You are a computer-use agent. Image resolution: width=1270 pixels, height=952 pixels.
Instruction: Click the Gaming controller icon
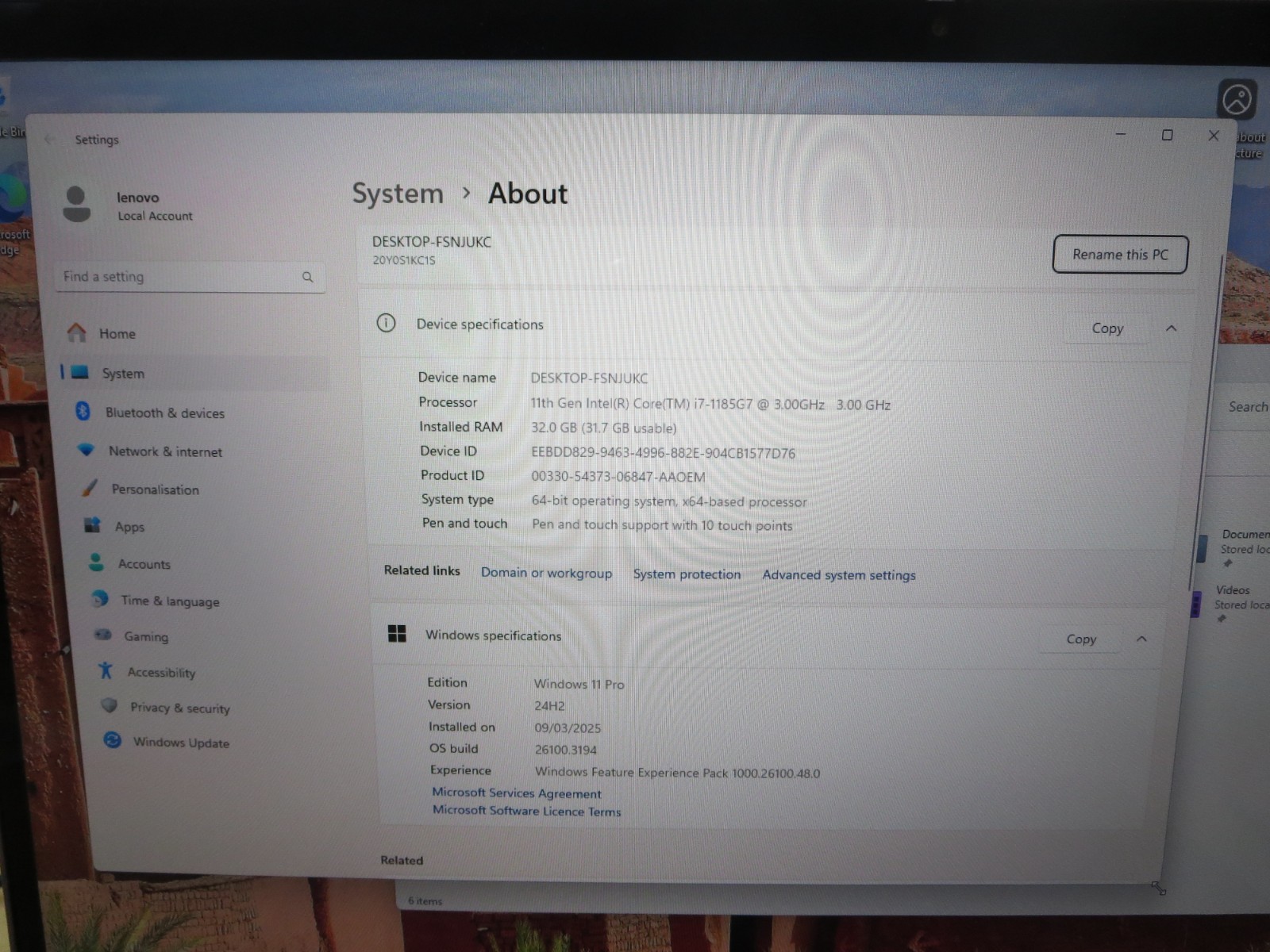click(103, 635)
